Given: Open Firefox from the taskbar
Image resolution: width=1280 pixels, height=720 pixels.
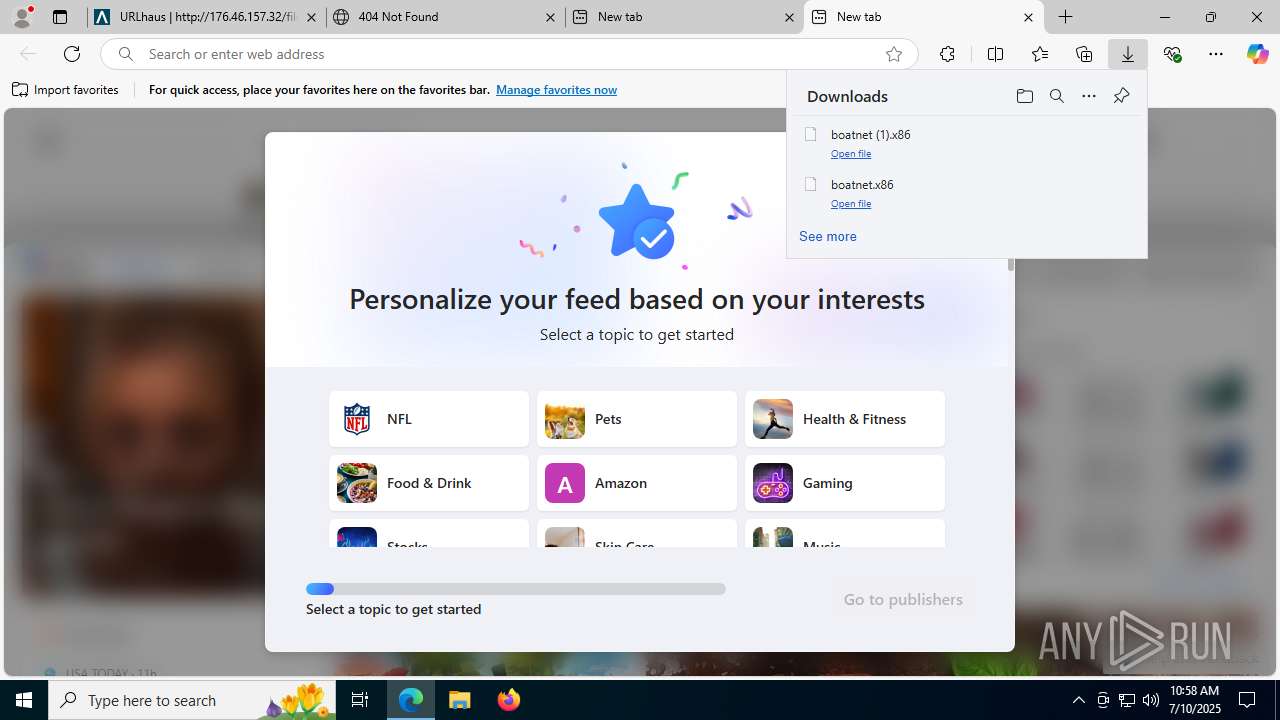Looking at the screenshot, I should [x=509, y=700].
